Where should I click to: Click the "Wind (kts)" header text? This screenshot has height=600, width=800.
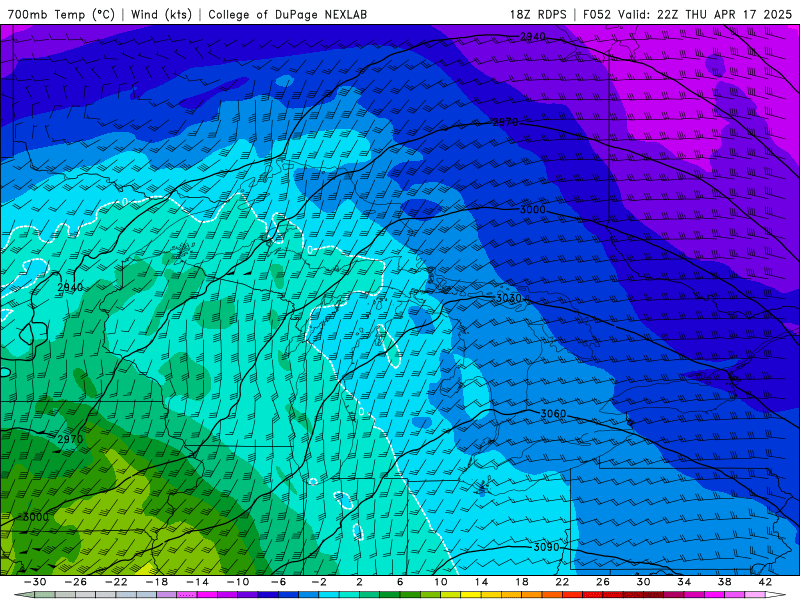click(161, 14)
